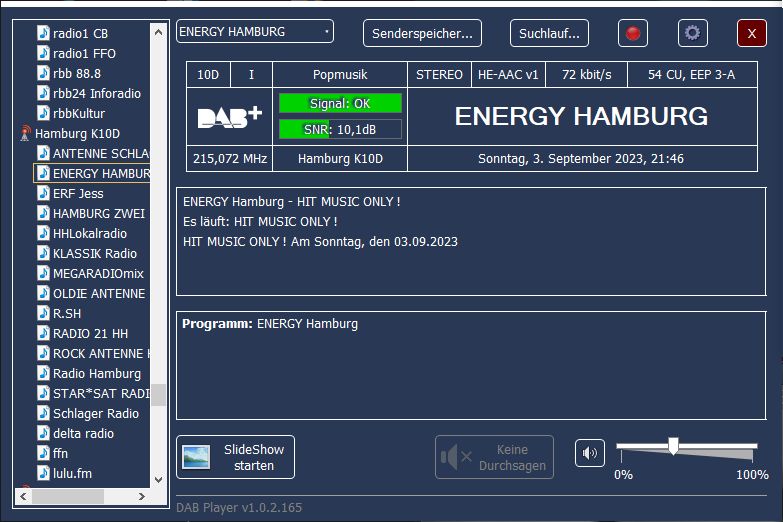Click the antenna icon of Hamburg K10D
This screenshot has height=522, width=783.
coord(24,133)
